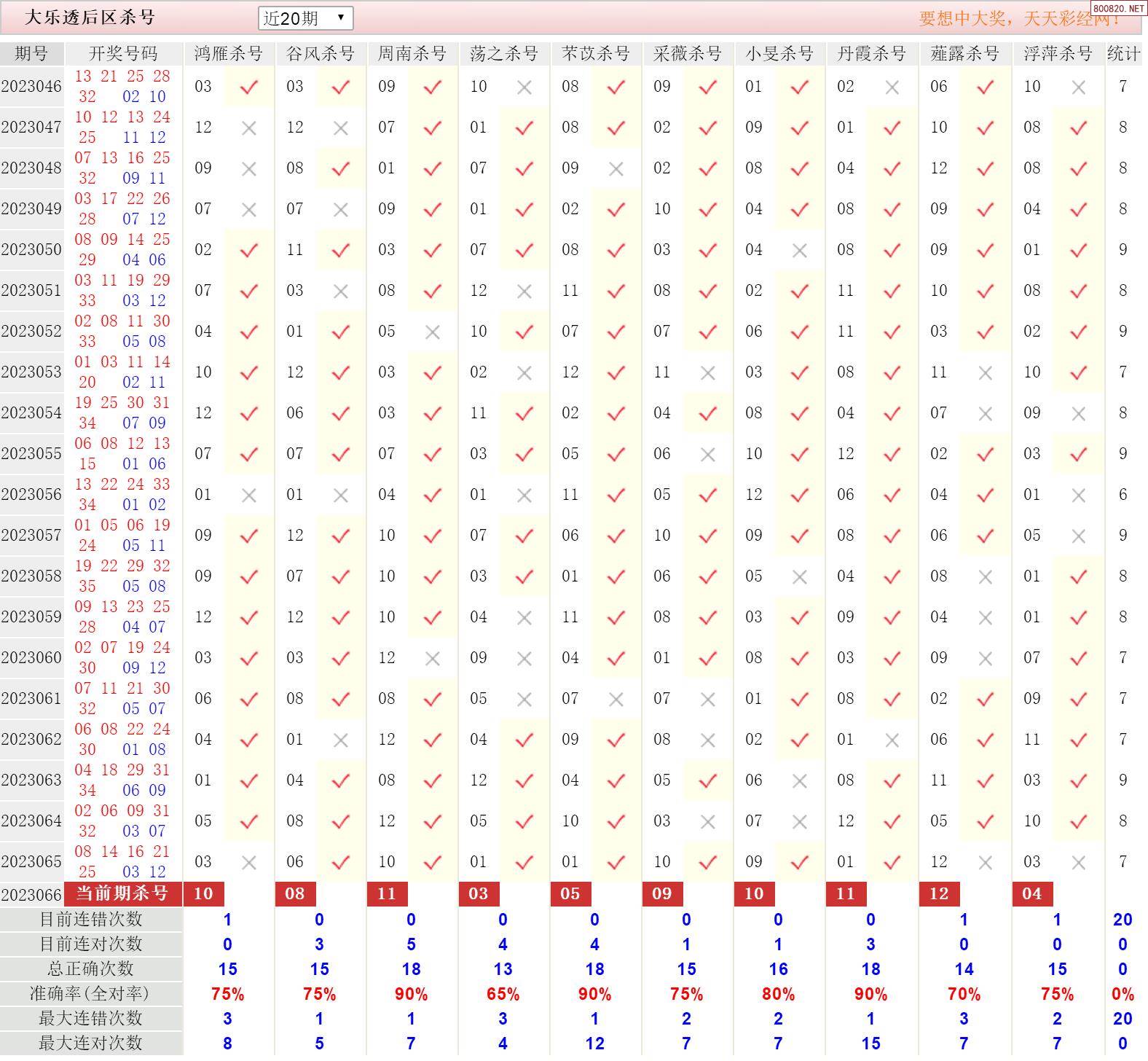Screen dimensions: 1148x1061
Task: Click 浮萍 cross mark in row 2023065
Action: point(1079,863)
